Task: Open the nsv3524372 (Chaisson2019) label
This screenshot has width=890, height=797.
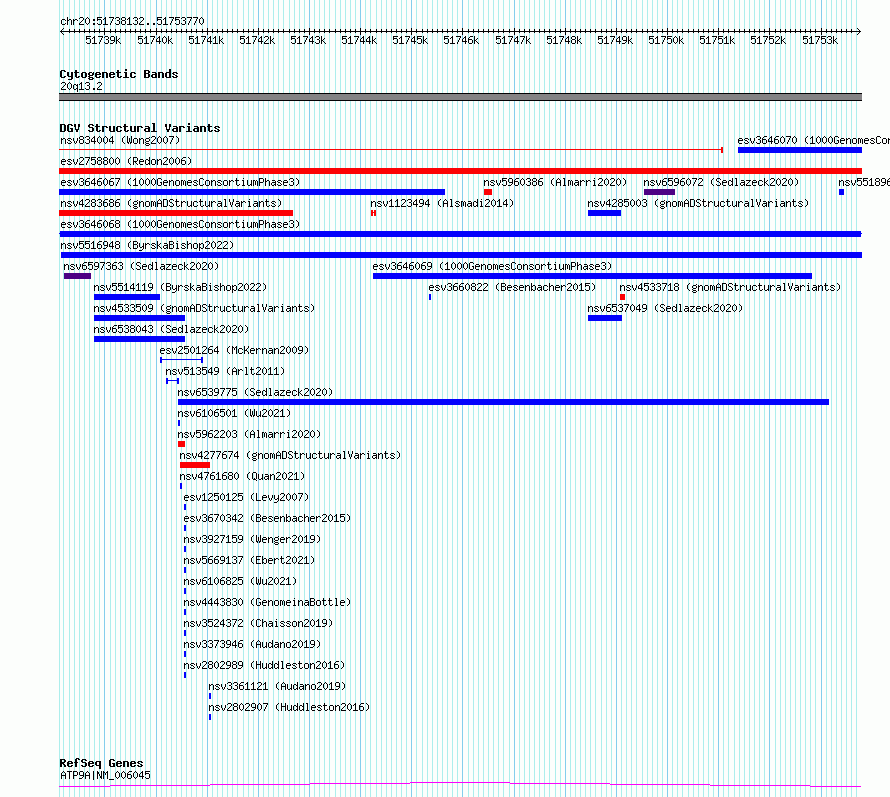Action: pyautogui.click(x=258, y=623)
